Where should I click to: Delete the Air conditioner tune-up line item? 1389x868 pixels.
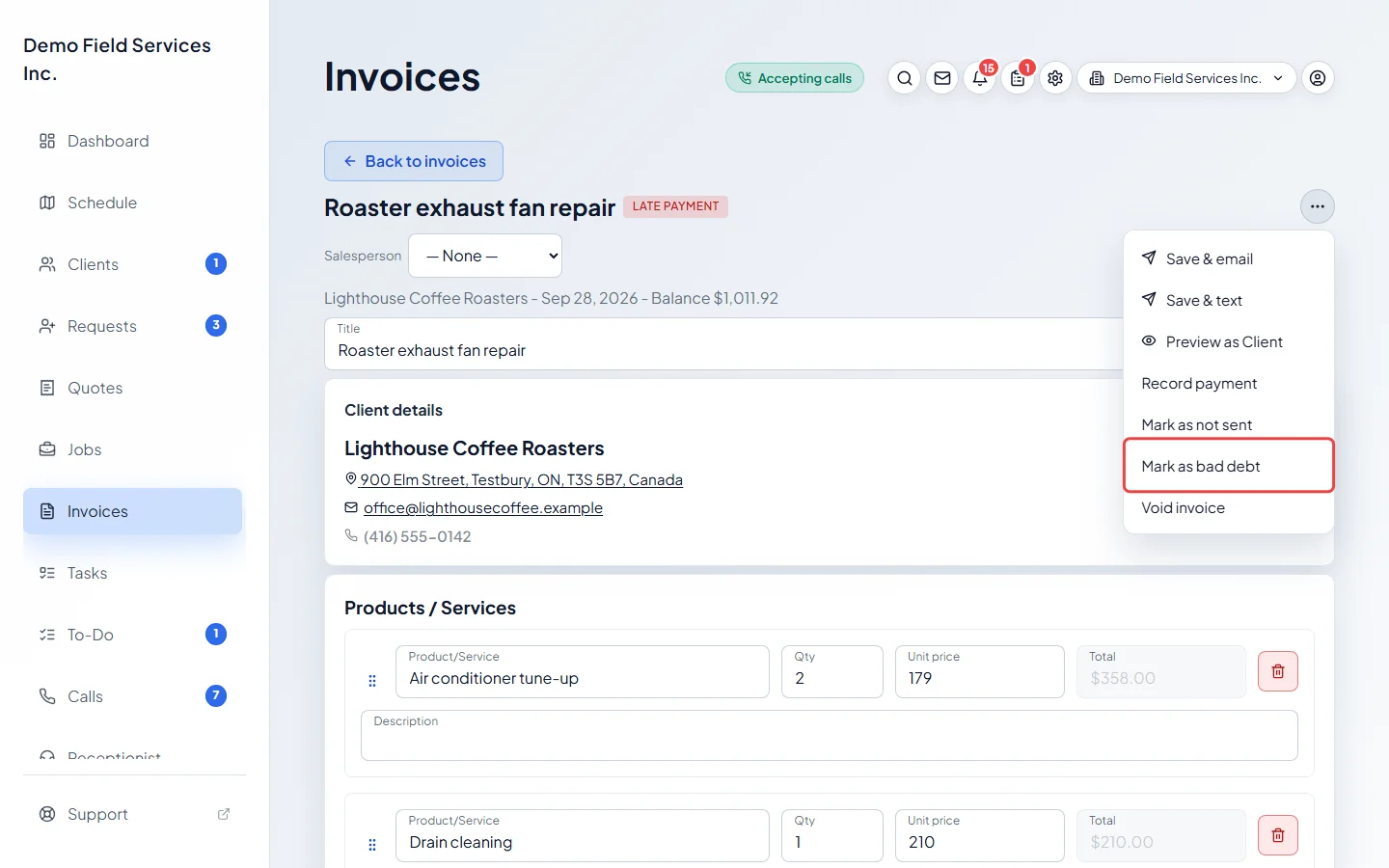coord(1278,671)
